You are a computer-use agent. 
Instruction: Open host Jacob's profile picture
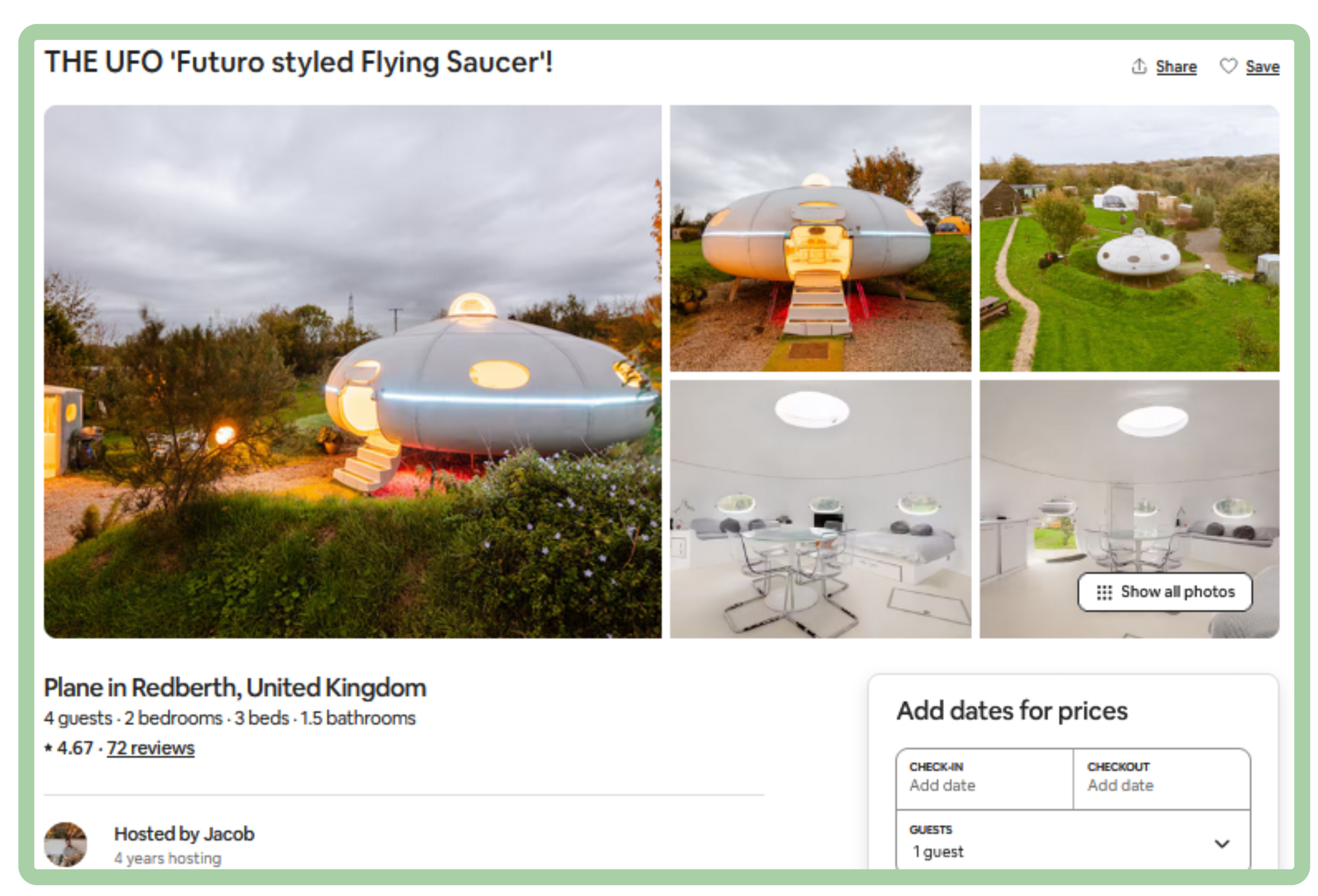click(x=65, y=844)
